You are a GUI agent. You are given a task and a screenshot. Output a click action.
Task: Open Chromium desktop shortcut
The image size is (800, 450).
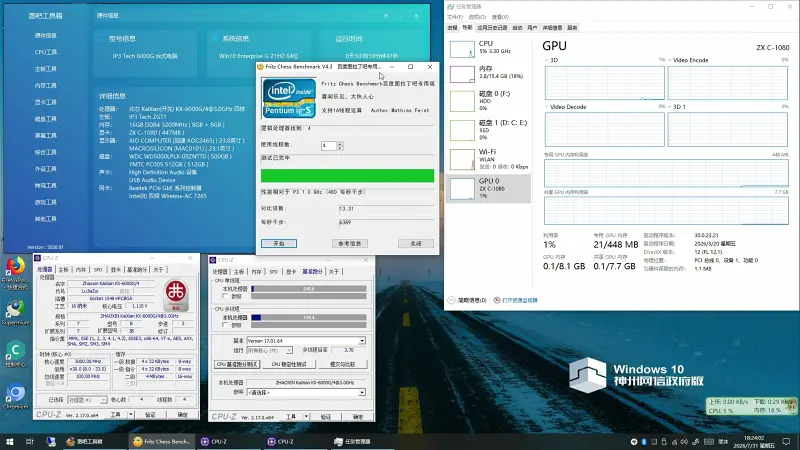pos(16,396)
